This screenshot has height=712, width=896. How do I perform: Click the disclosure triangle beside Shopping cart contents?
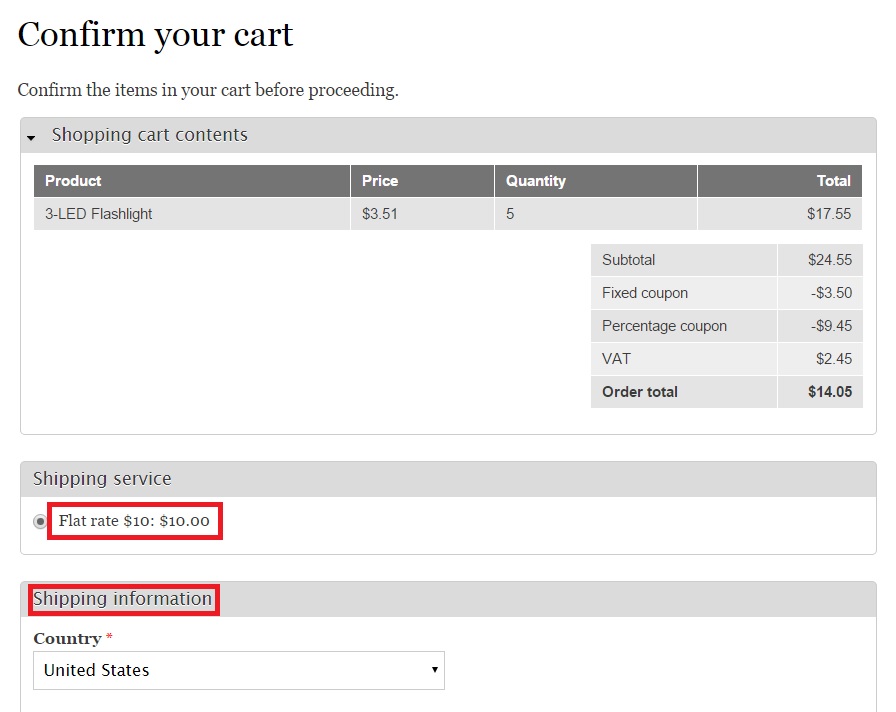click(x=31, y=136)
